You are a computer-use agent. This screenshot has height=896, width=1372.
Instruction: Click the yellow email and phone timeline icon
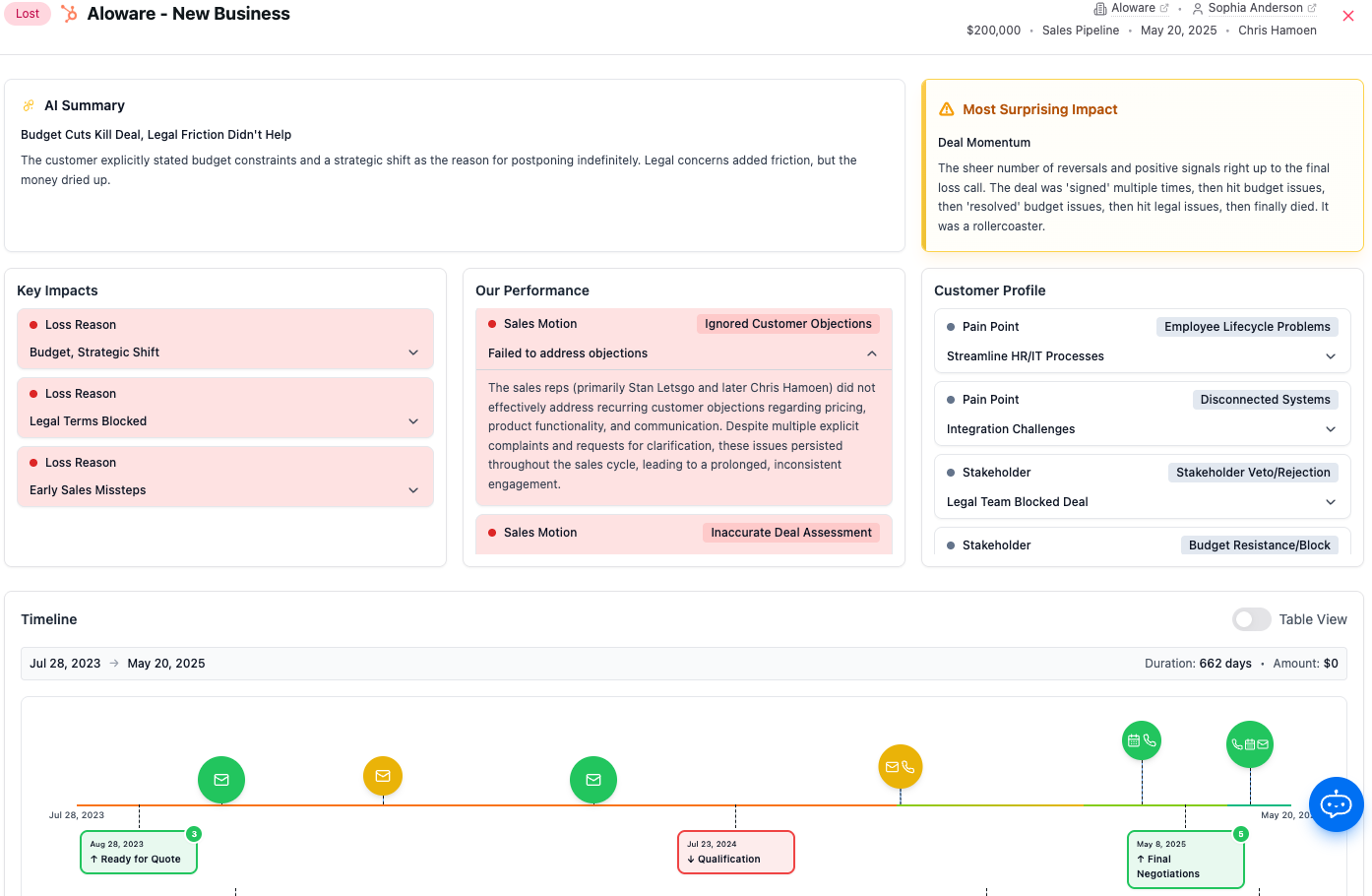[x=901, y=767]
